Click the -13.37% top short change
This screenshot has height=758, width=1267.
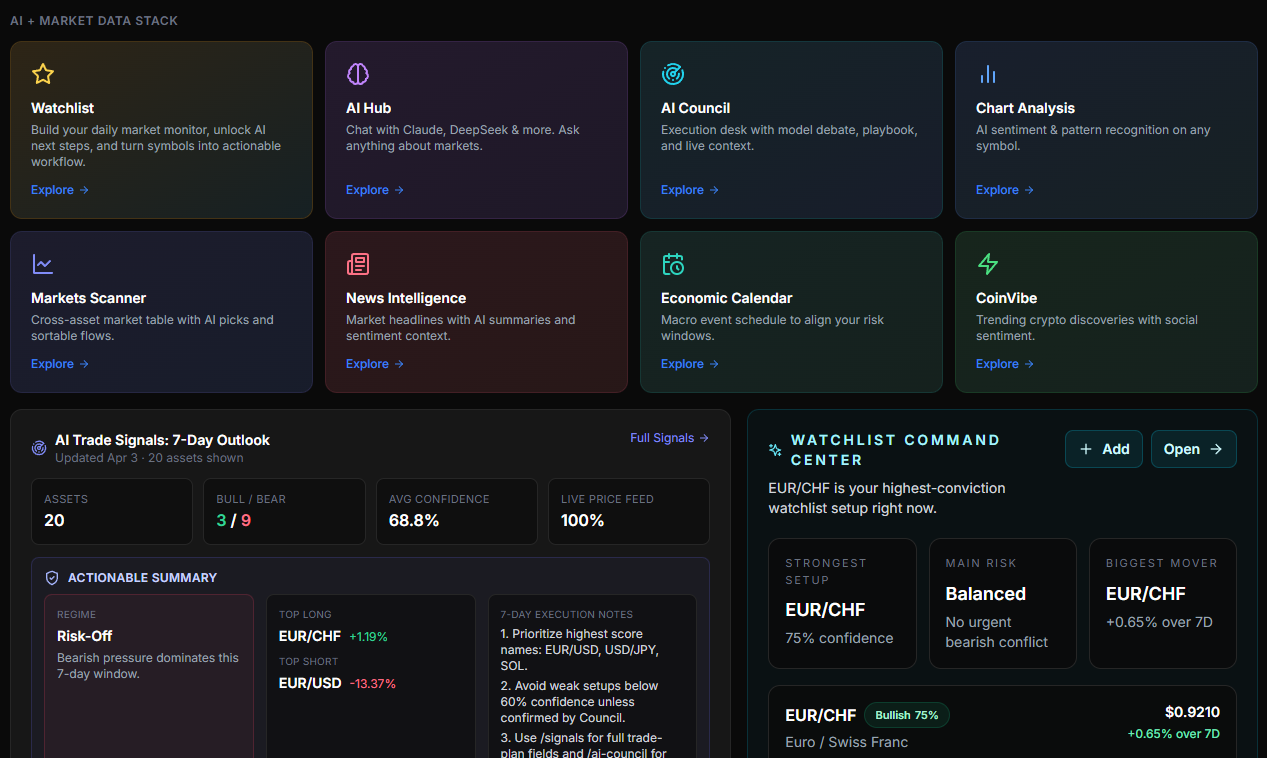pyautogui.click(x=373, y=684)
